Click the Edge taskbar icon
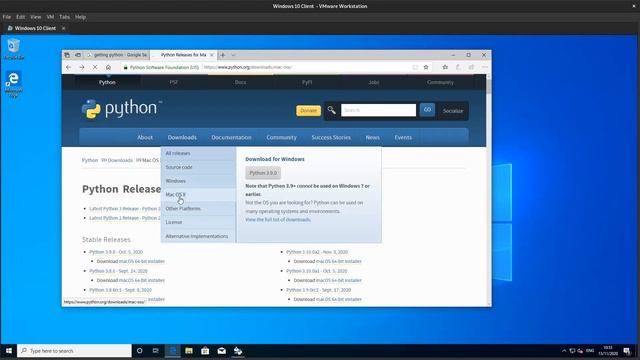 173,351
